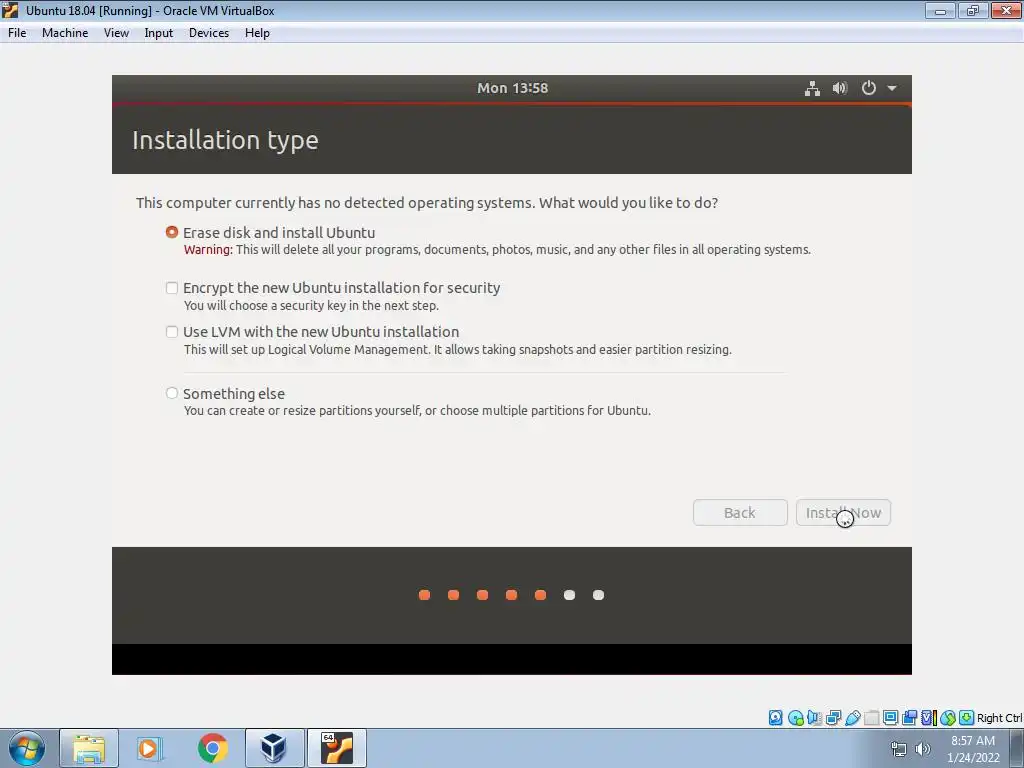This screenshot has width=1024, height=768.
Task: Click the Back button
Action: 740,513
